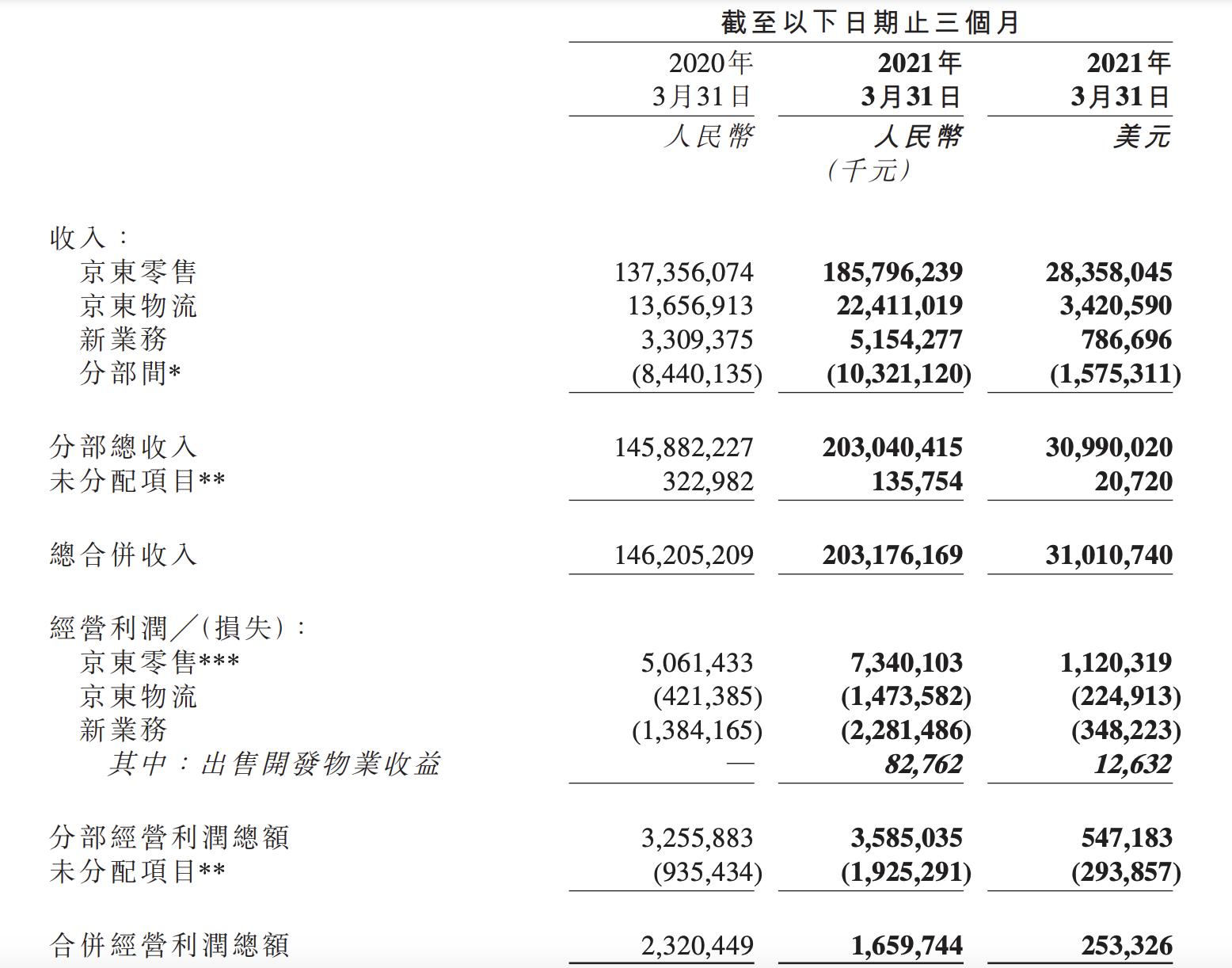Click the 經營利潤／(損失)： section heading
This screenshot has height=968, width=1232.
(179, 628)
